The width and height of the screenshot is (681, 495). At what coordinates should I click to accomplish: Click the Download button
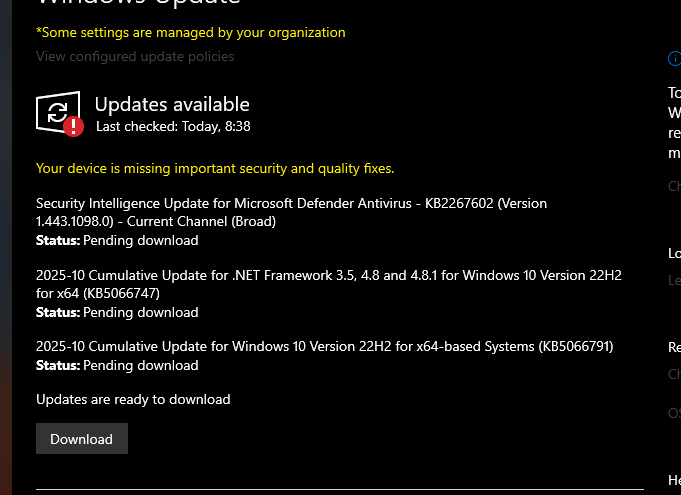tap(81, 439)
